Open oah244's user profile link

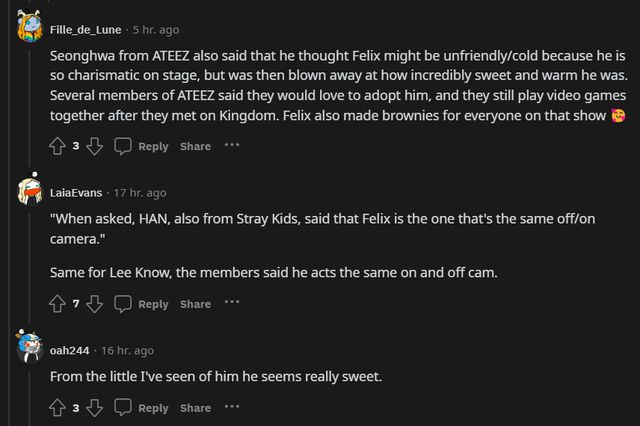pos(69,351)
